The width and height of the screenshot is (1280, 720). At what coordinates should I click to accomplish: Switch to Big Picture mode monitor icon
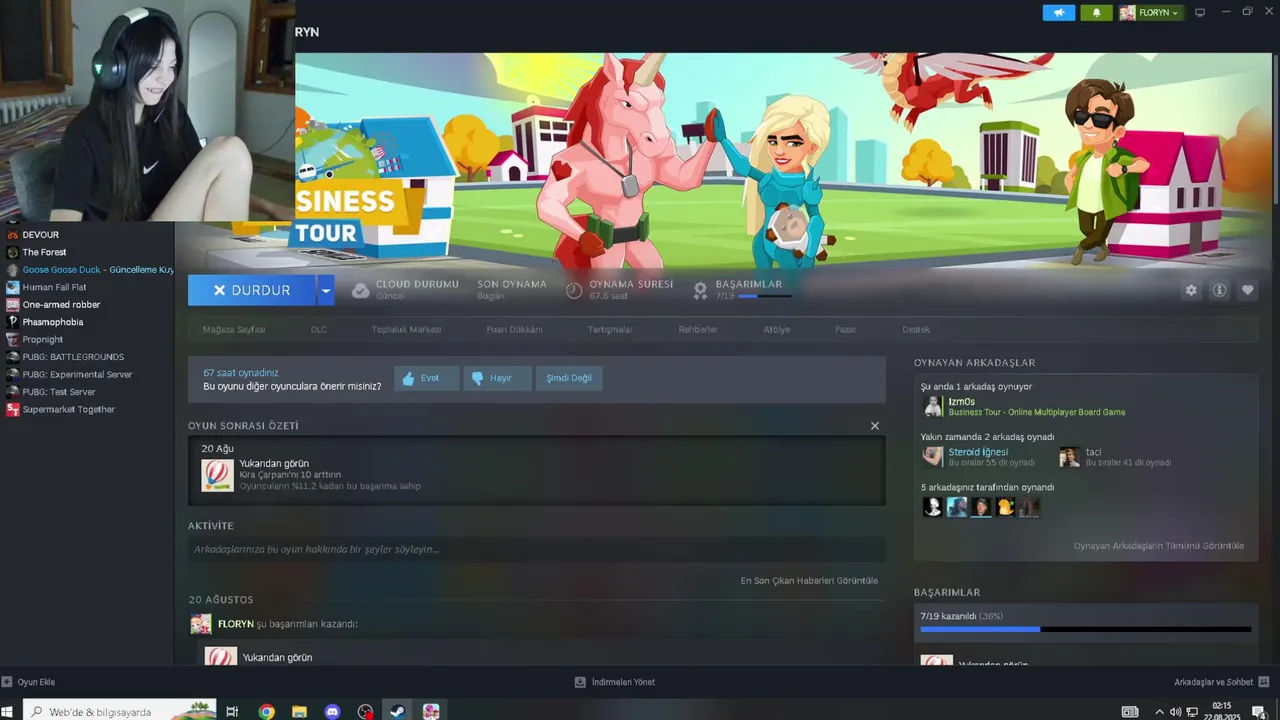(x=1200, y=12)
